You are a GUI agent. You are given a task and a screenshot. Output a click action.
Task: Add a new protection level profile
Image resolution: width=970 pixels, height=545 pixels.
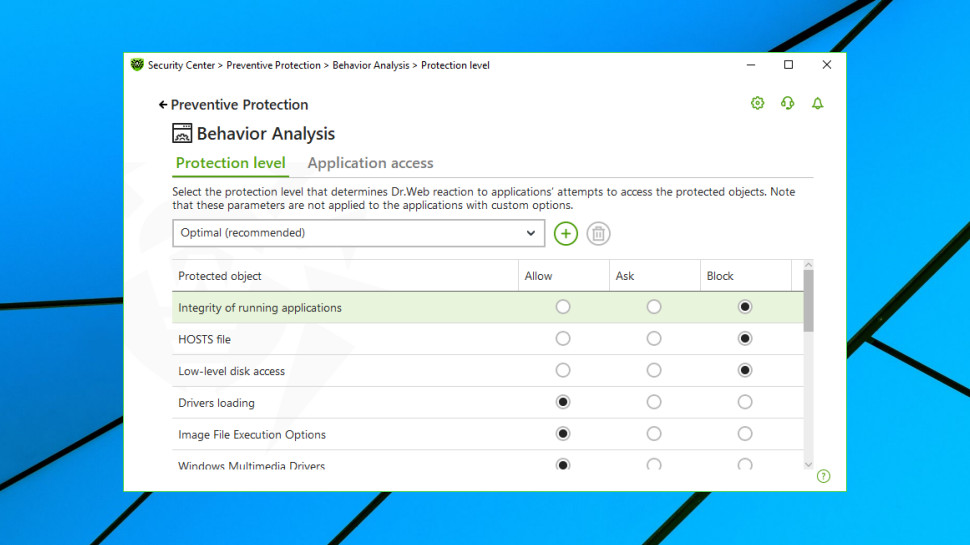565,234
